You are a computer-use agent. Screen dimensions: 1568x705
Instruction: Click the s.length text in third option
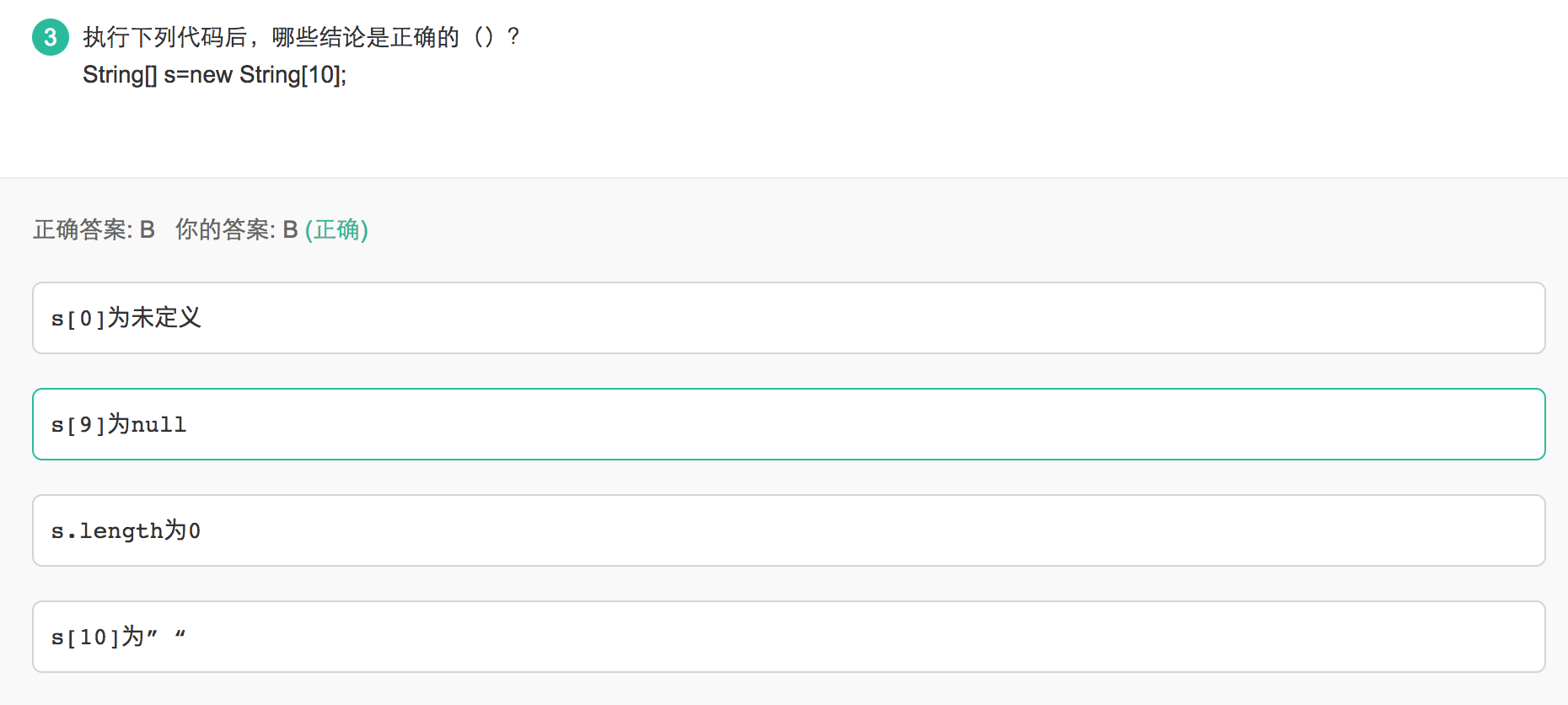pos(107,531)
